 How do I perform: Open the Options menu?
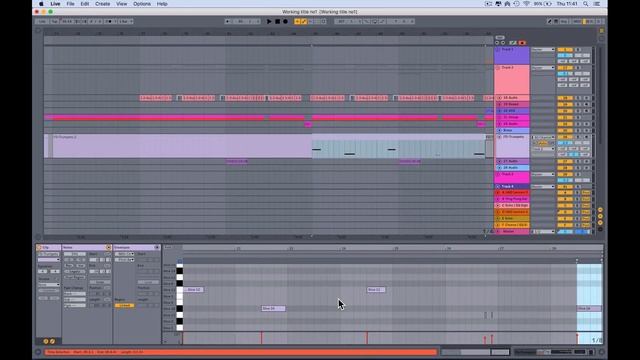(x=142, y=4)
